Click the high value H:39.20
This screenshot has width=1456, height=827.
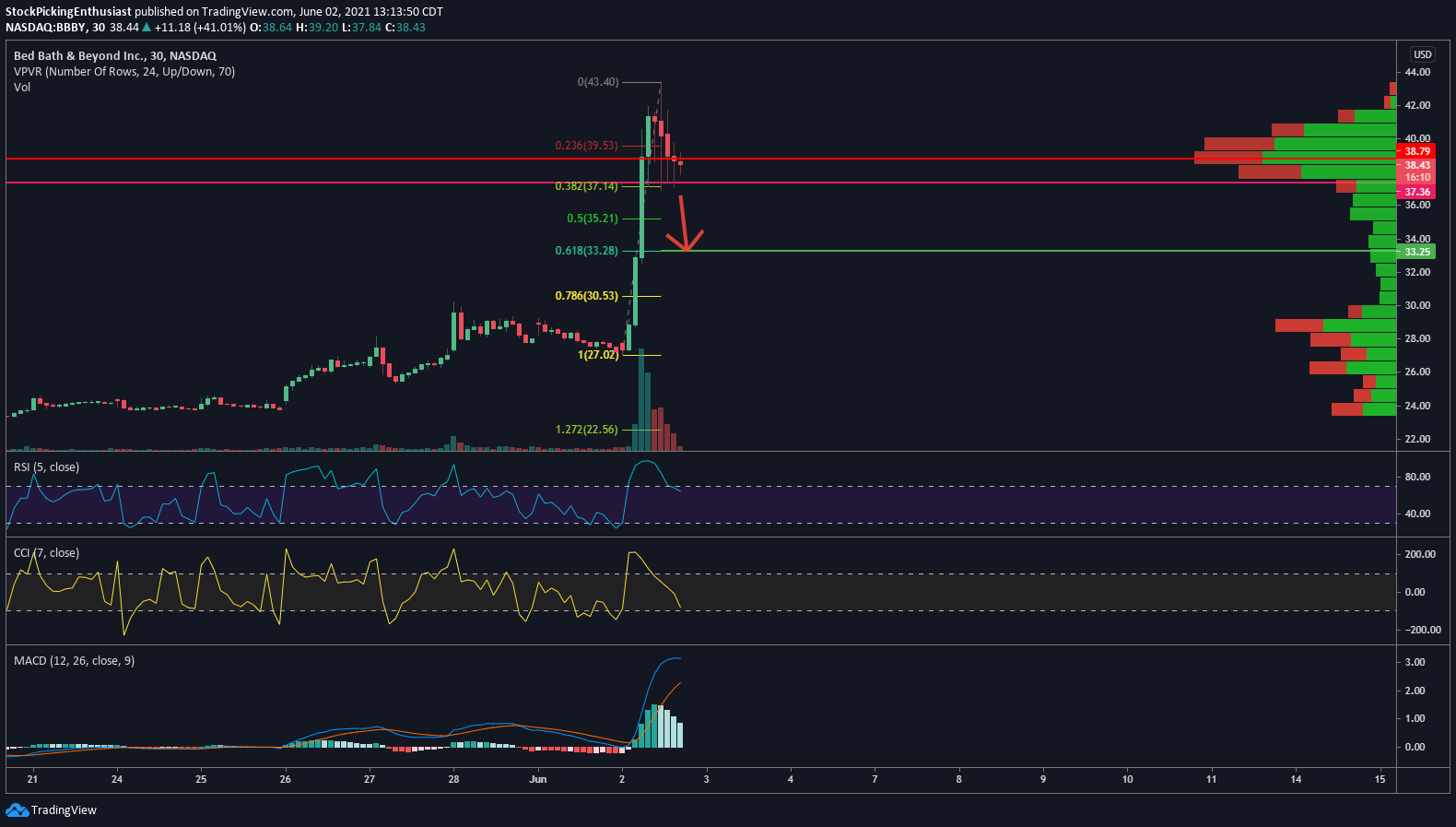coord(317,28)
